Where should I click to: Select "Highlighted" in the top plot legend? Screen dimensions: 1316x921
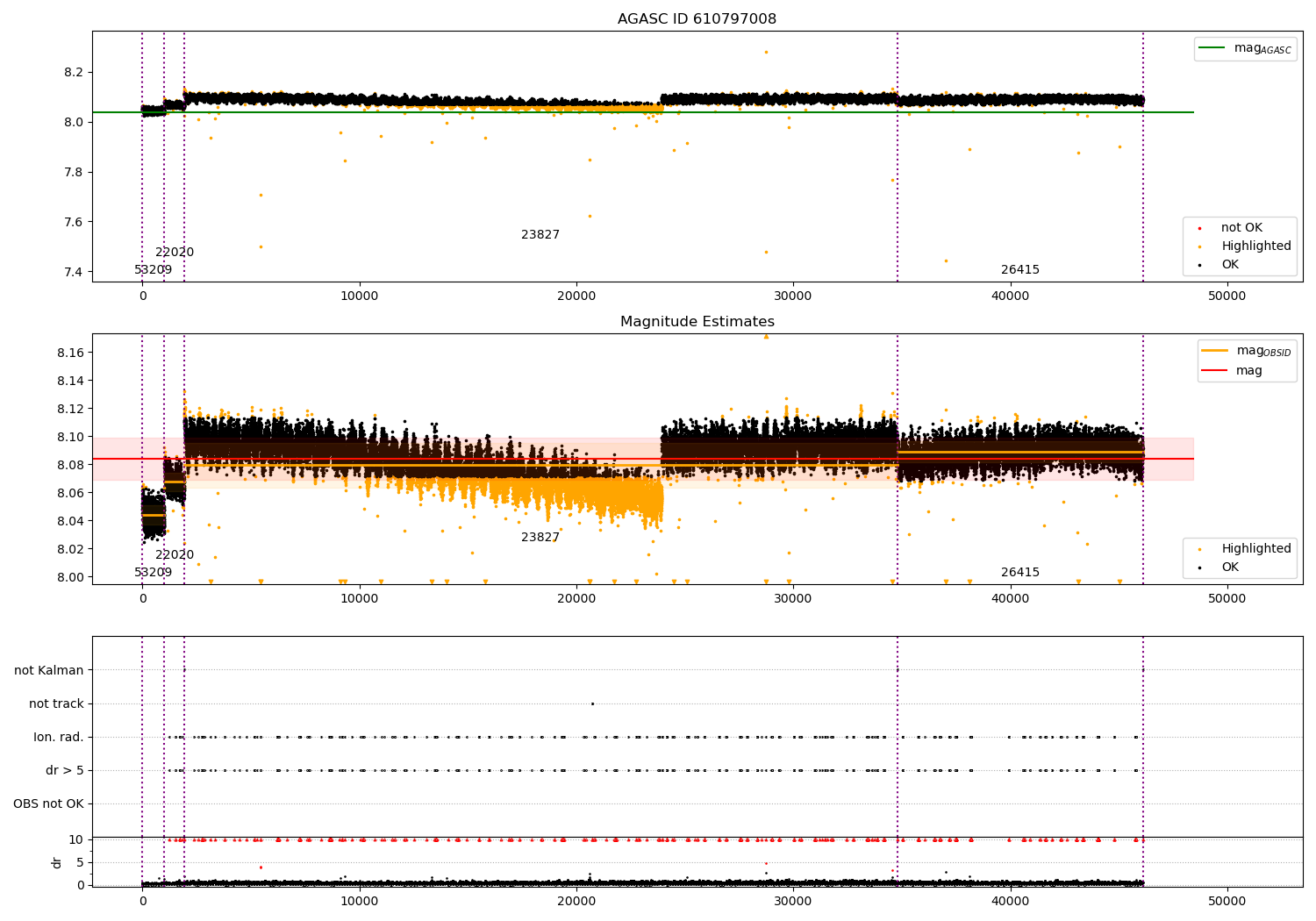coord(1256,246)
